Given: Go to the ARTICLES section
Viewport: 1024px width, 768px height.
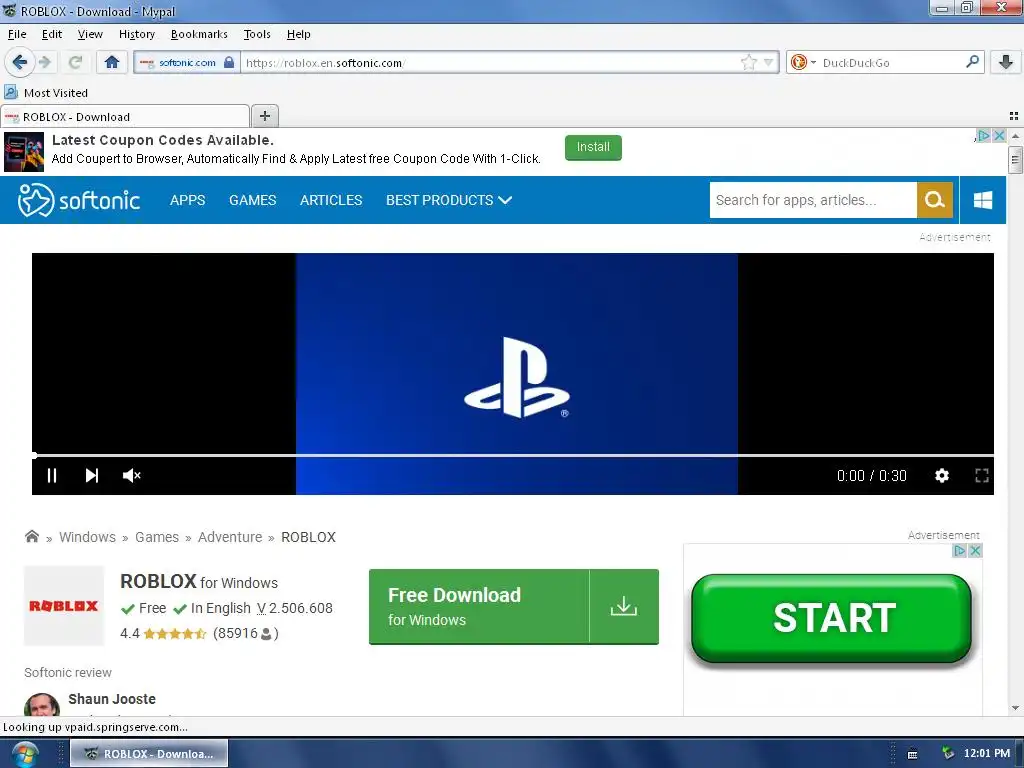Looking at the screenshot, I should pyautogui.click(x=331, y=200).
